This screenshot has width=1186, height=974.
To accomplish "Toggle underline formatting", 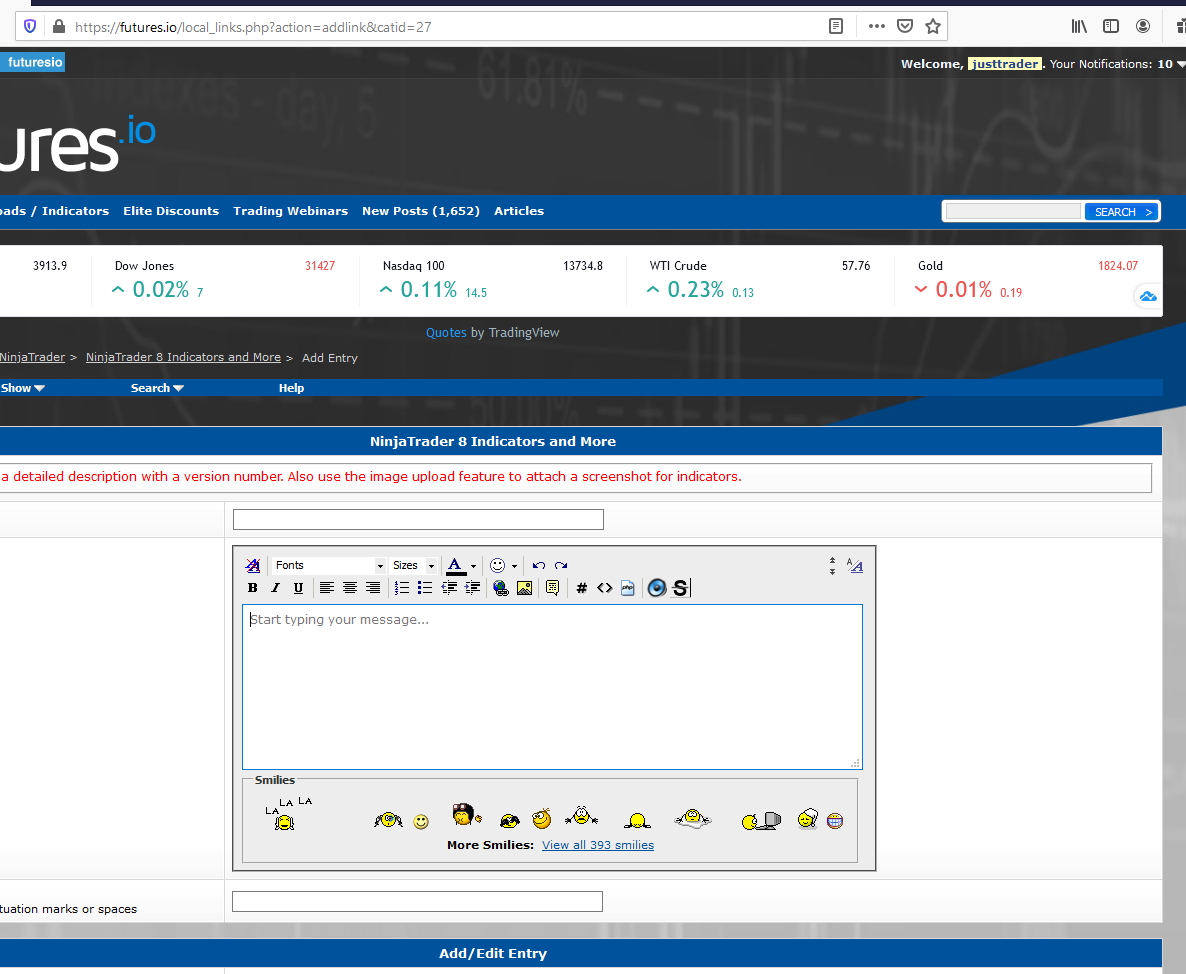I will [x=298, y=588].
